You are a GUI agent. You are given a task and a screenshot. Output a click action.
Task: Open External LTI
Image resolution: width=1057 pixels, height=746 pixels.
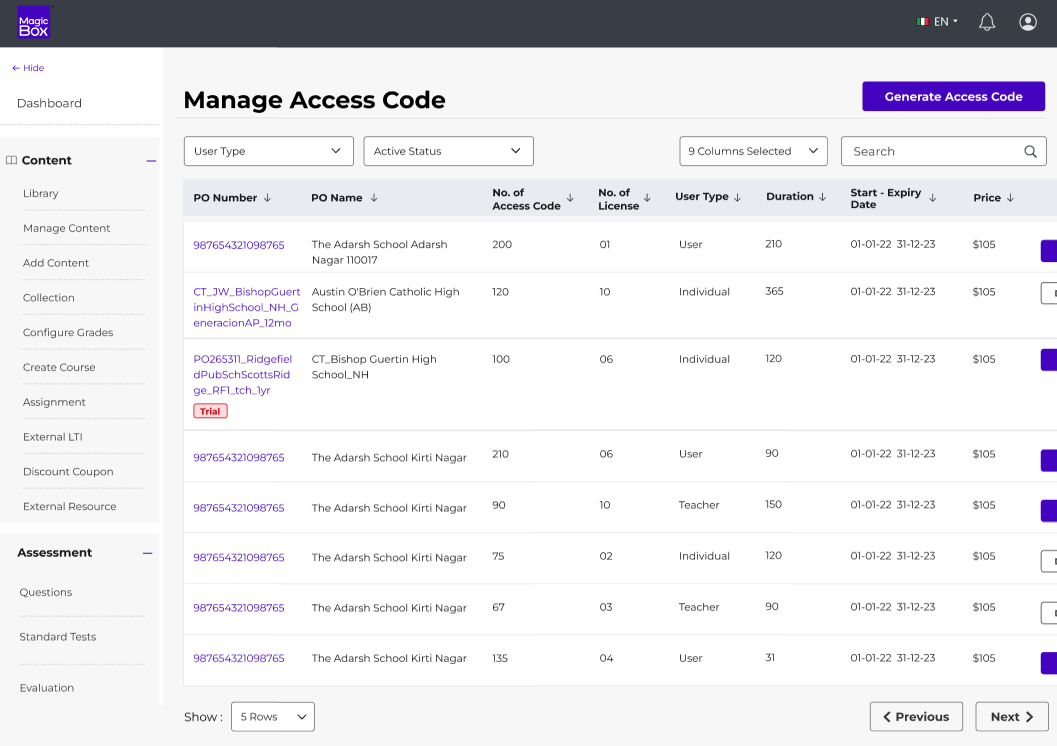pyautogui.click(x=53, y=437)
